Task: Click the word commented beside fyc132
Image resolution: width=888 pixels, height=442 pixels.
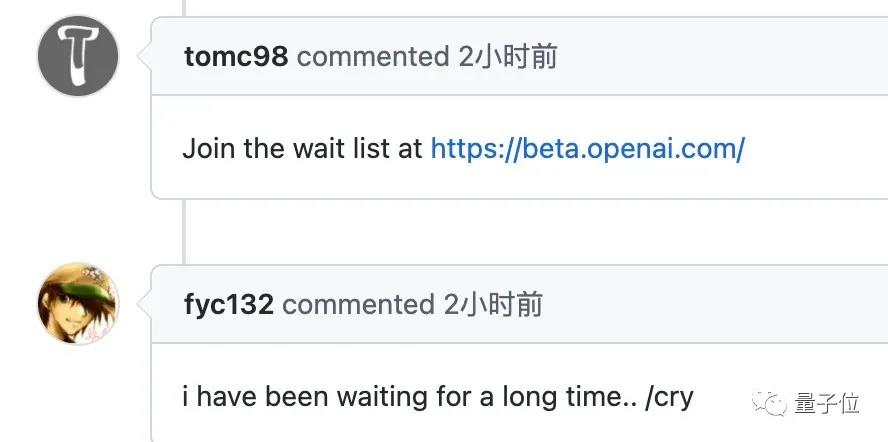Action: 358,305
